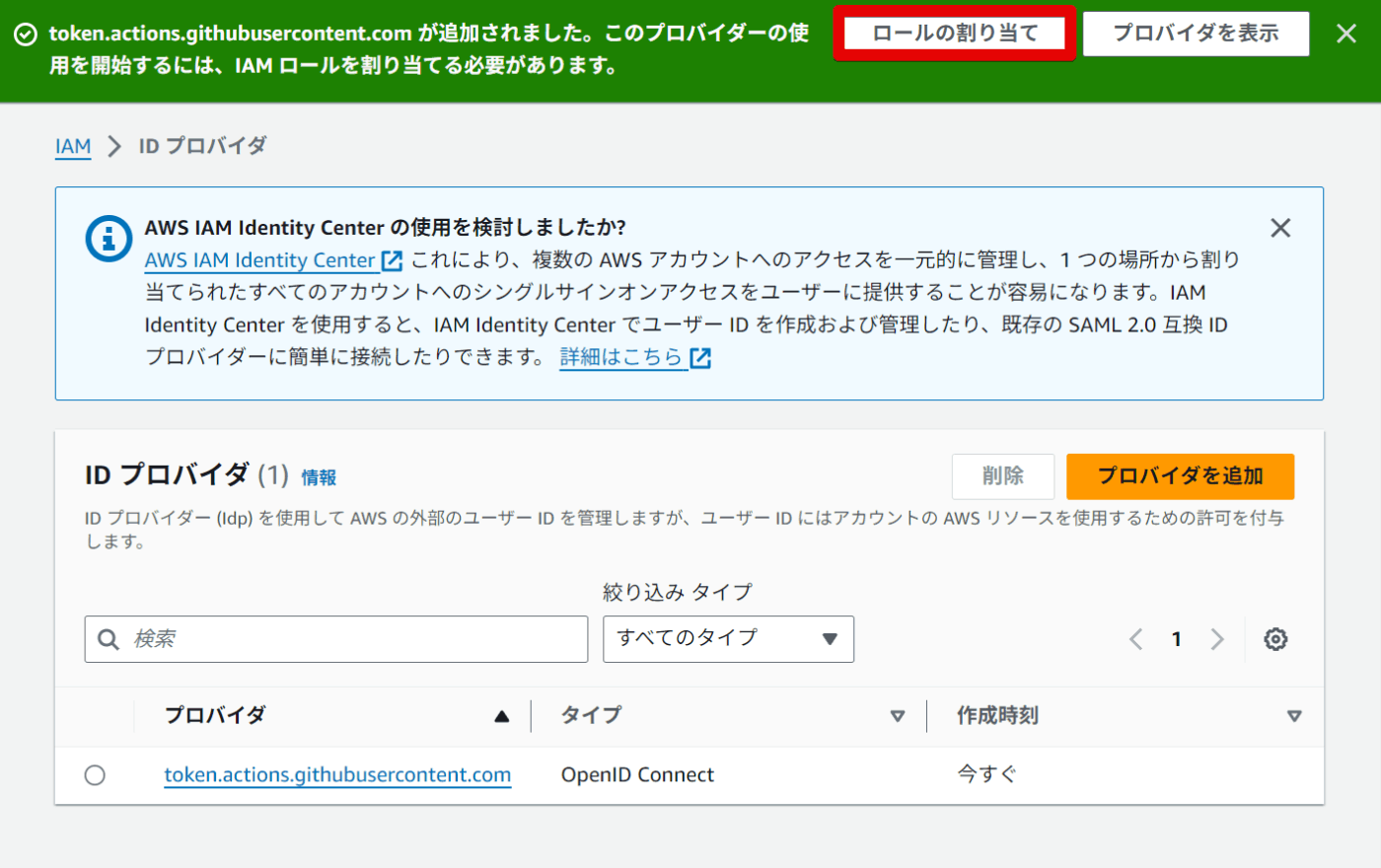Open table preferences gear icon
1381x868 pixels.
pyautogui.click(x=1275, y=639)
